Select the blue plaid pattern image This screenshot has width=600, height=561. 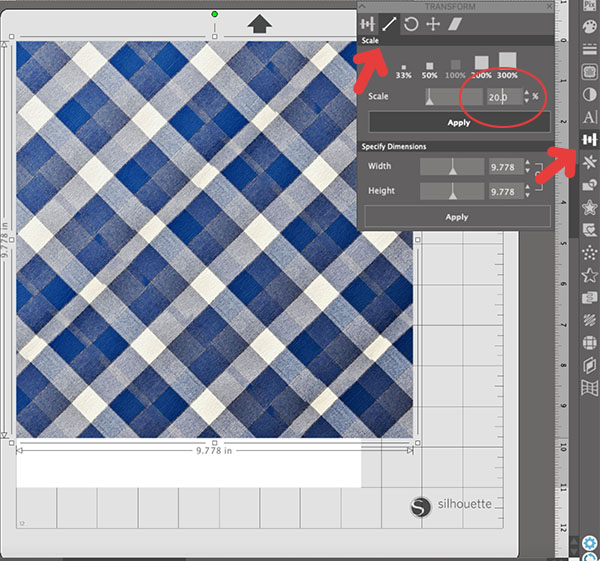click(x=214, y=240)
